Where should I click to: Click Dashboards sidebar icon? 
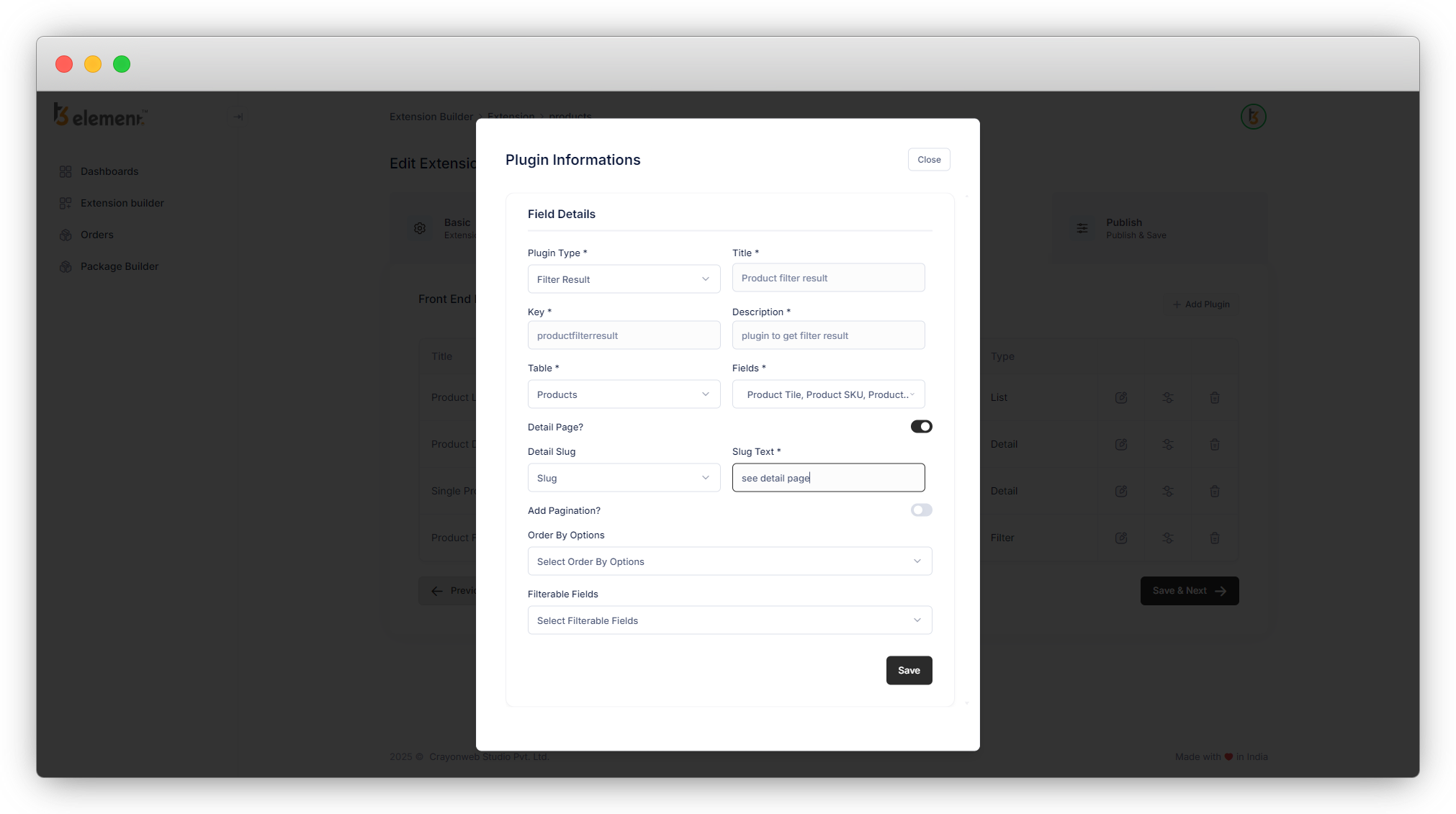click(x=66, y=171)
